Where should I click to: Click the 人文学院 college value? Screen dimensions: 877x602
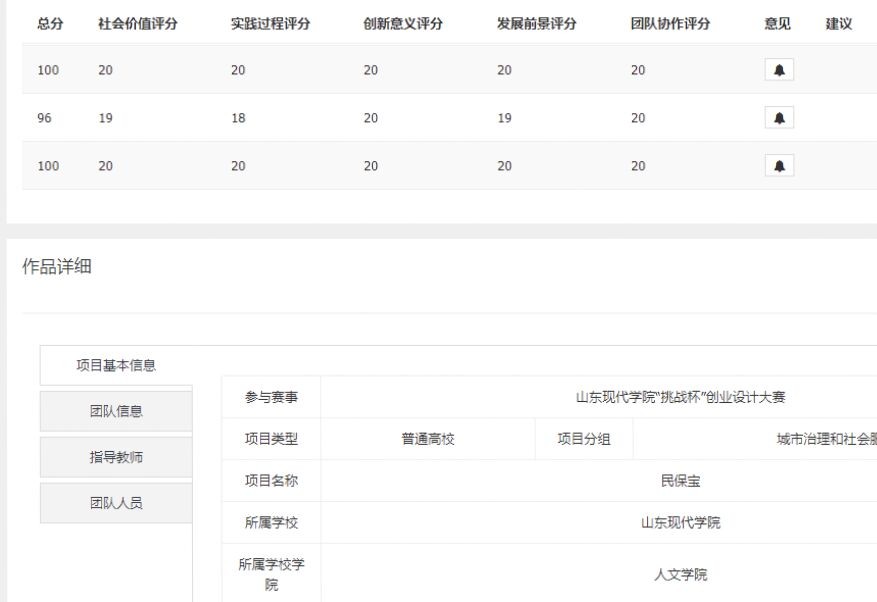pyautogui.click(x=680, y=574)
